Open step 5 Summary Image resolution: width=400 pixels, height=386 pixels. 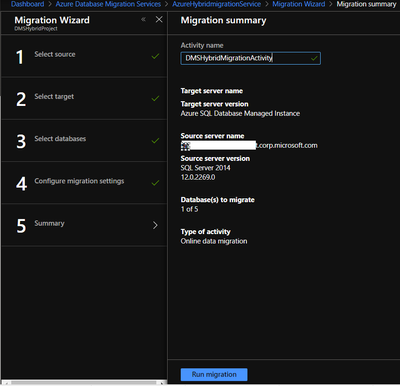click(x=84, y=225)
